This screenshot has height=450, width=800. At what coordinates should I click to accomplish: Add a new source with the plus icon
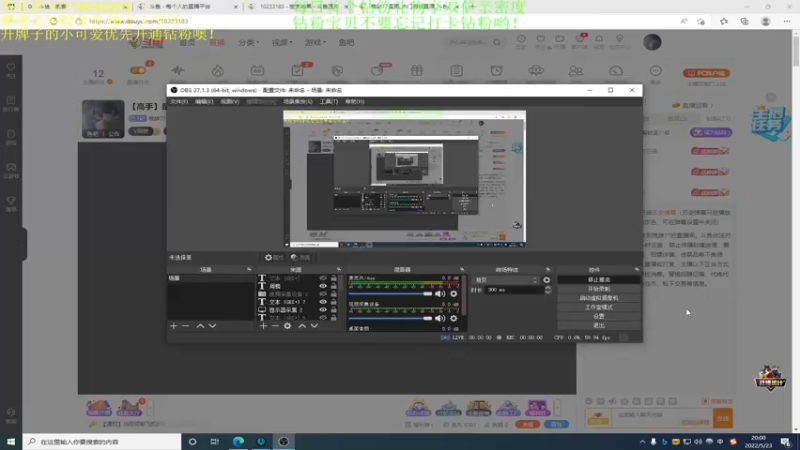pos(263,326)
